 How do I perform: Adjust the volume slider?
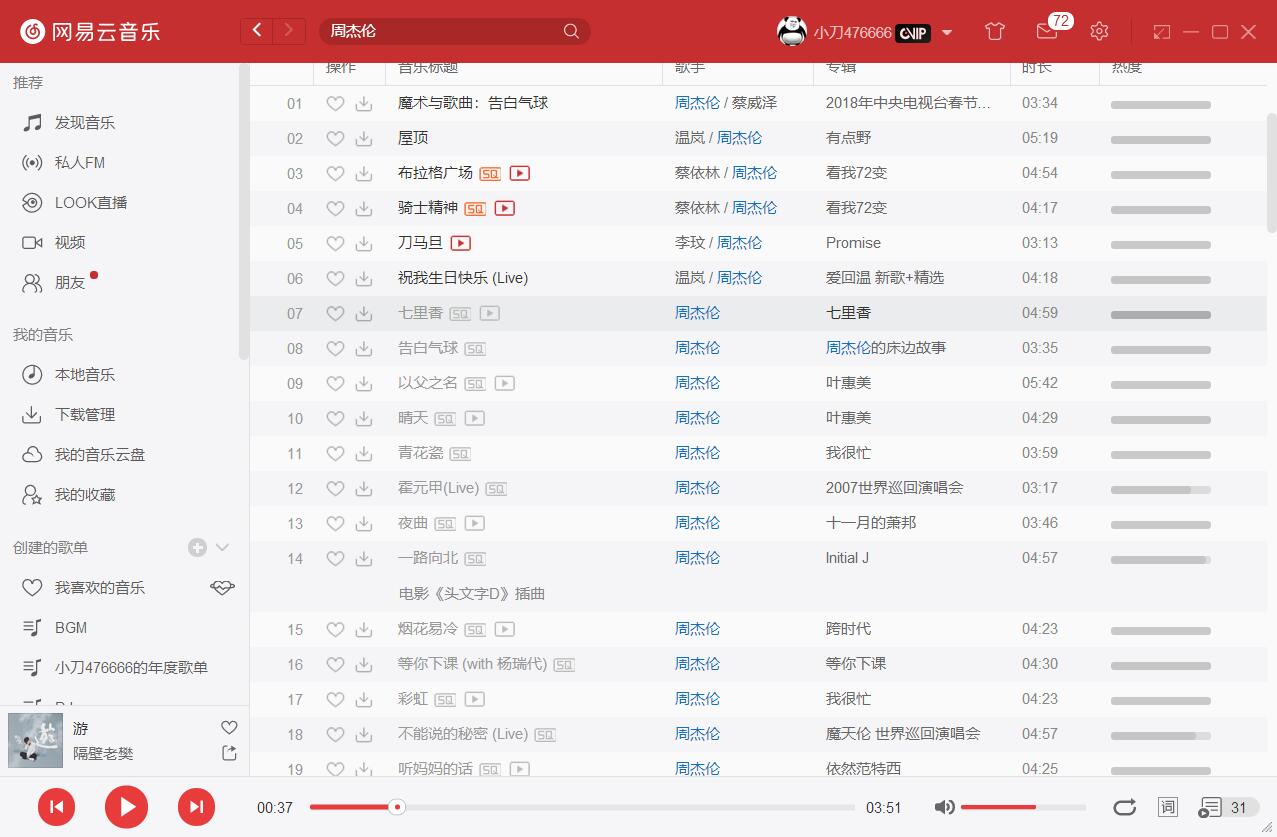[x=1022, y=807]
